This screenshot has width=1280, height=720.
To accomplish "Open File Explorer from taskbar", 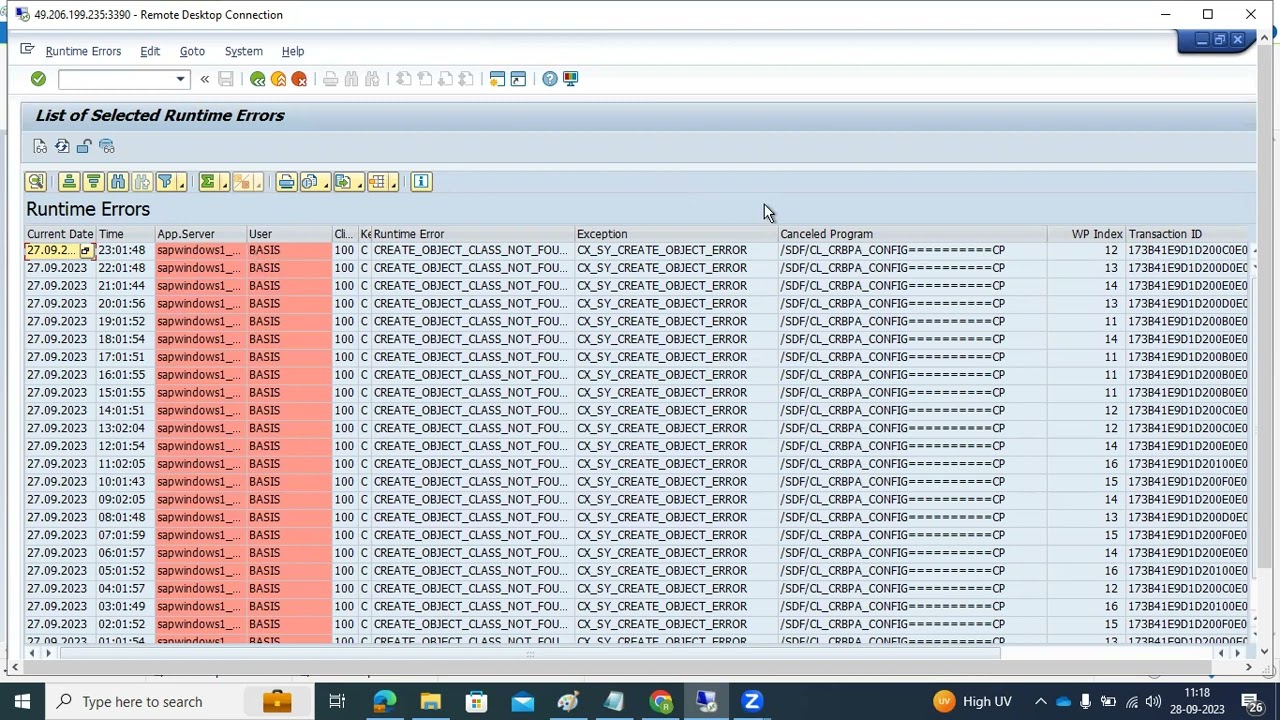I will (430, 702).
